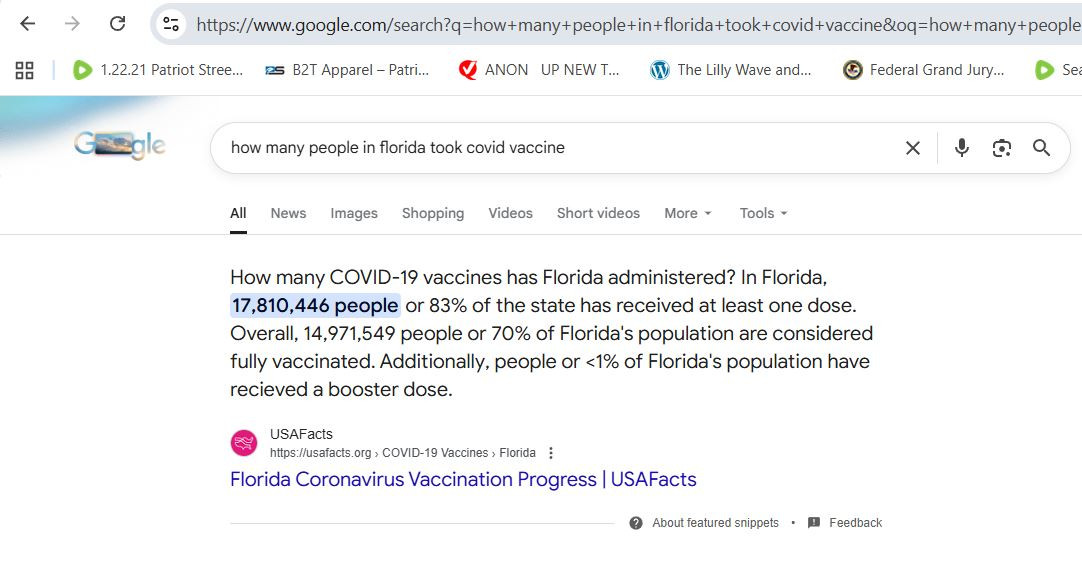Start voice search with microphone

click(961, 148)
